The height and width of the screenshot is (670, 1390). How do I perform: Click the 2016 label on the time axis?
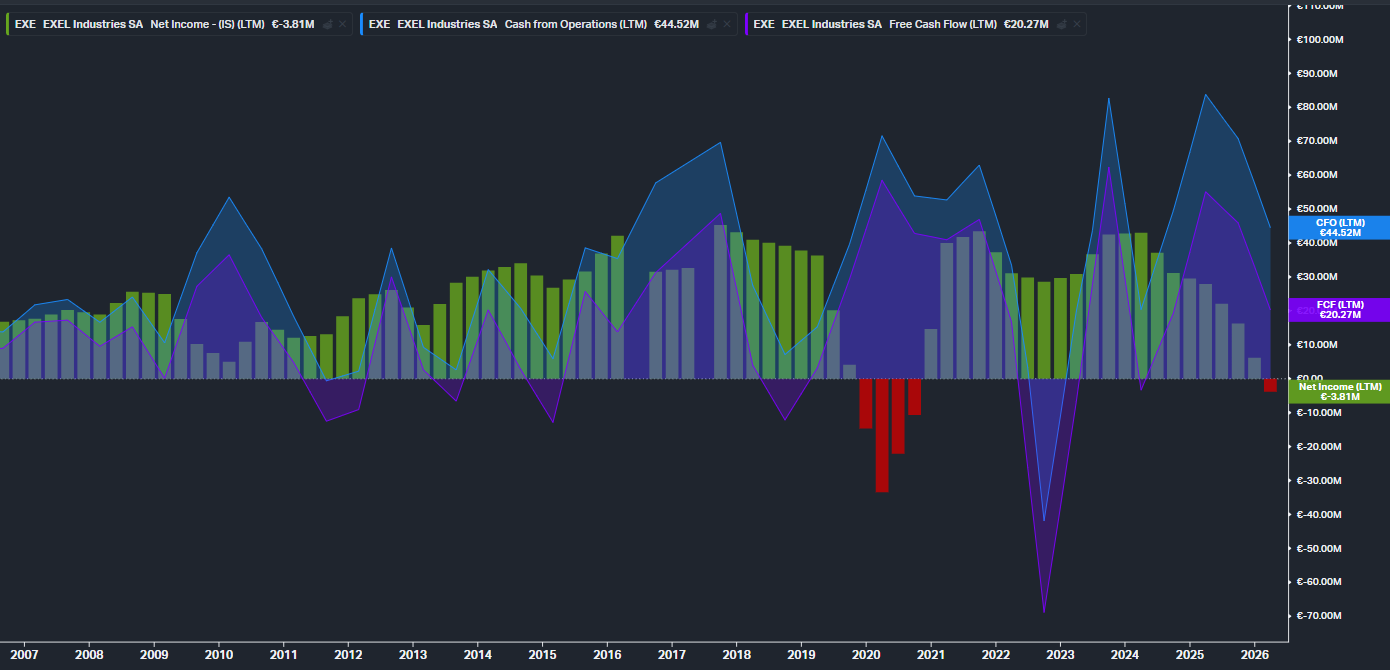pyautogui.click(x=607, y=655)
